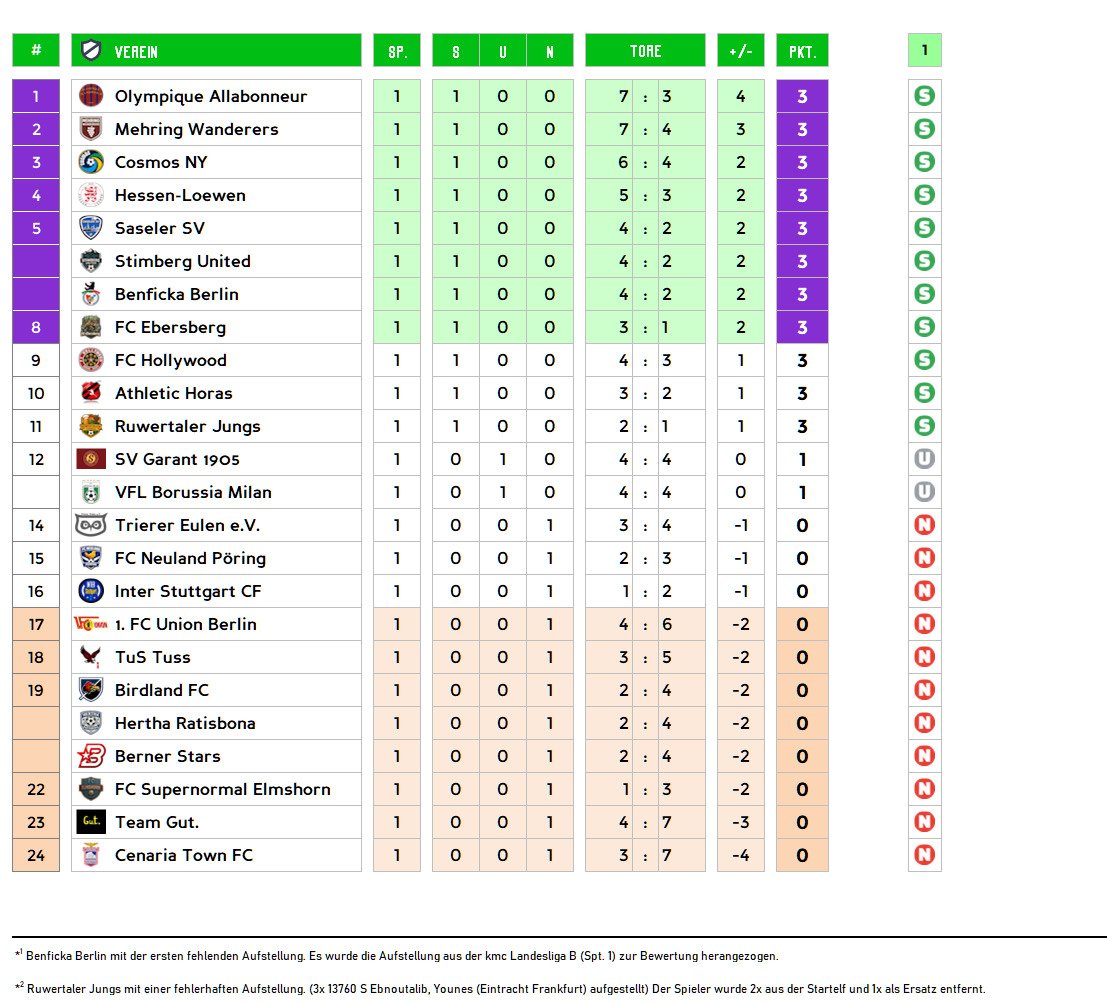Open the FC Hollywood team name
1107x1004 pixels.
pyautogui.click(x=170, y=360)
